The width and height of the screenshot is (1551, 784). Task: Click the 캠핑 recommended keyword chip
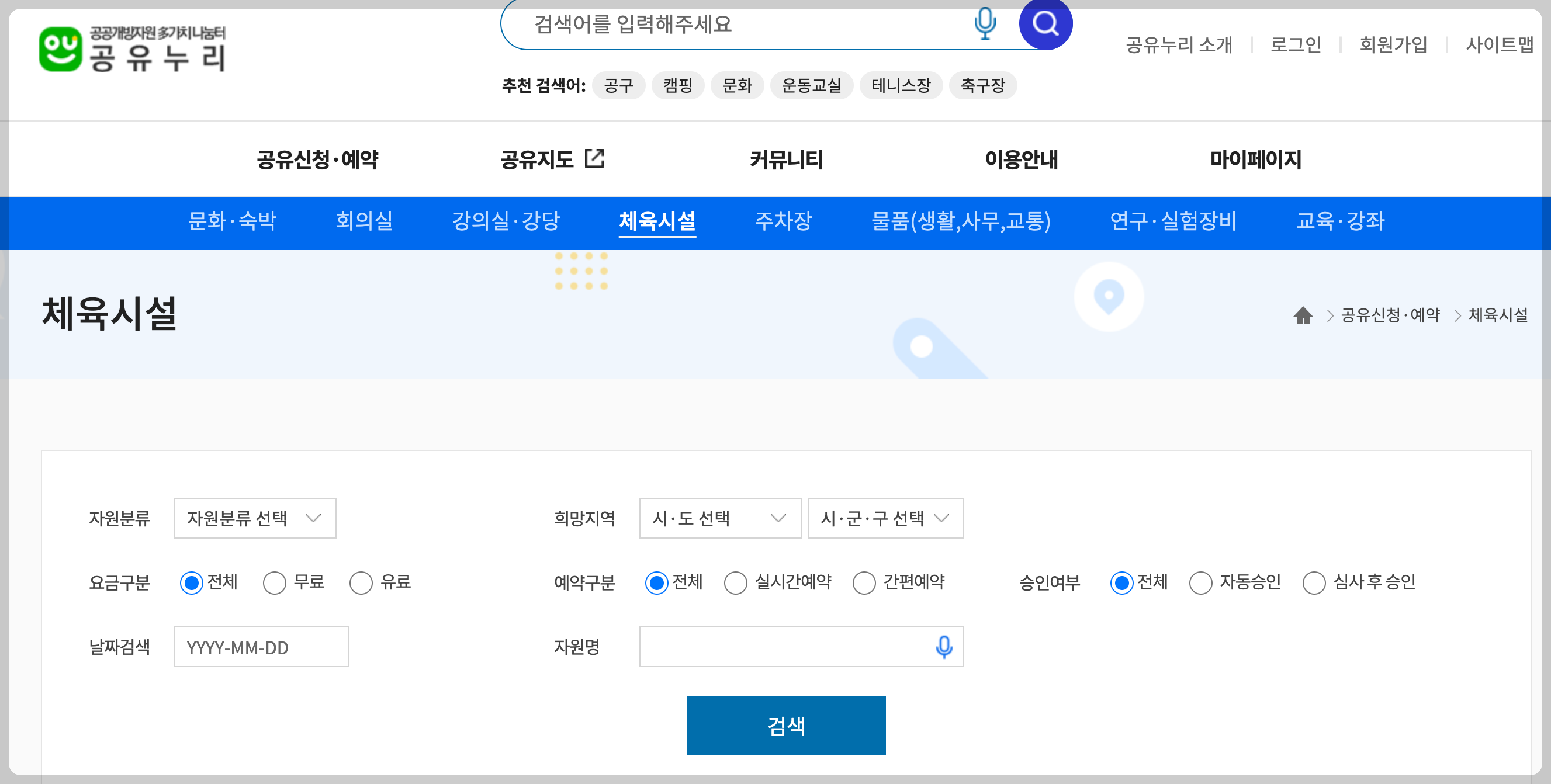(677, 85)
